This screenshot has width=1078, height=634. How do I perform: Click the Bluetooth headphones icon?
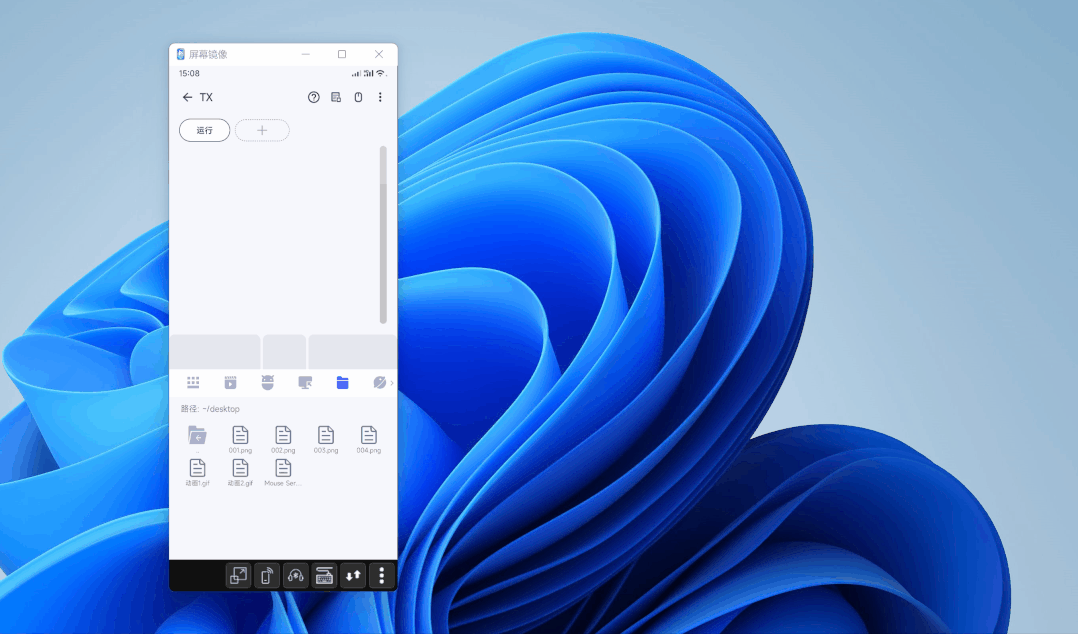tap(296, 576)
